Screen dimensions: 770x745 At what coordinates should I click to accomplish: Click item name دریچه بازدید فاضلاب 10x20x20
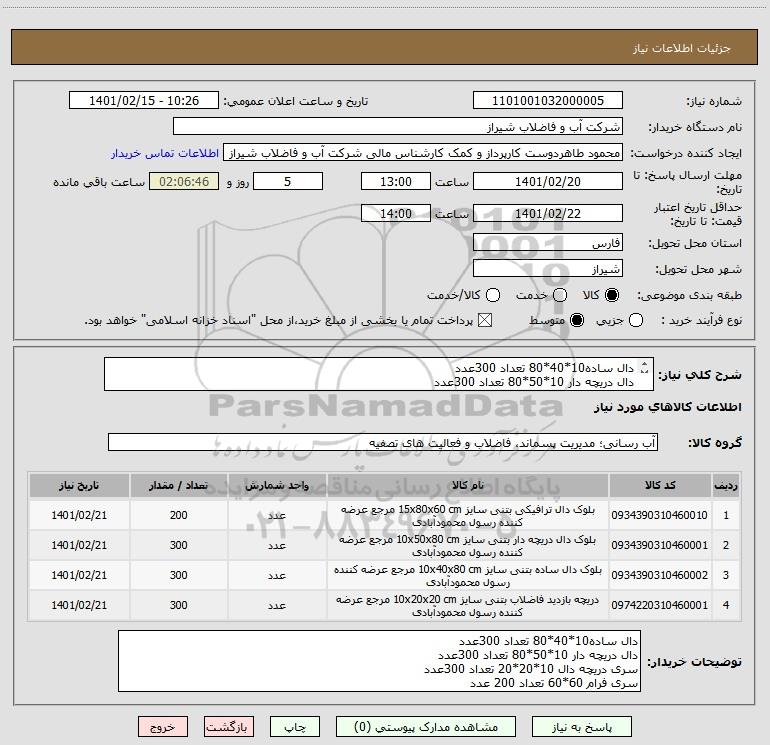468,606
